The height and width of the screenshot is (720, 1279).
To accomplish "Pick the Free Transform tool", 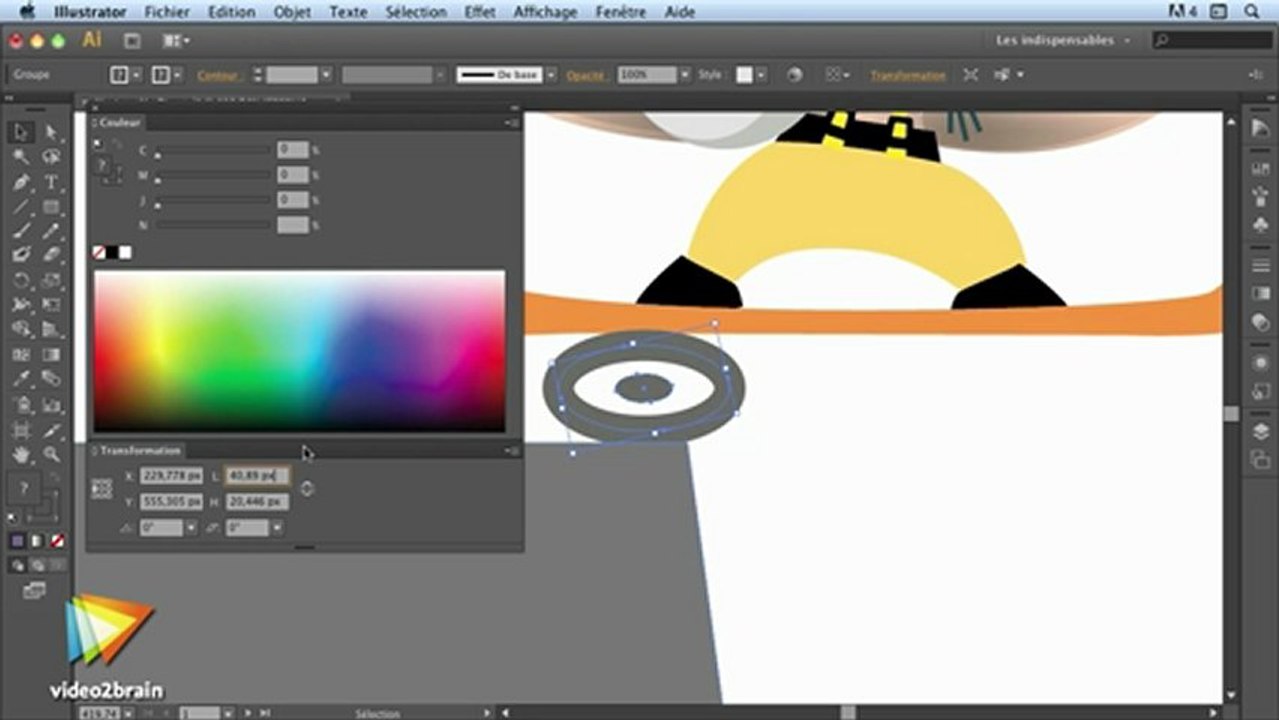I will (x=51, y=304).
